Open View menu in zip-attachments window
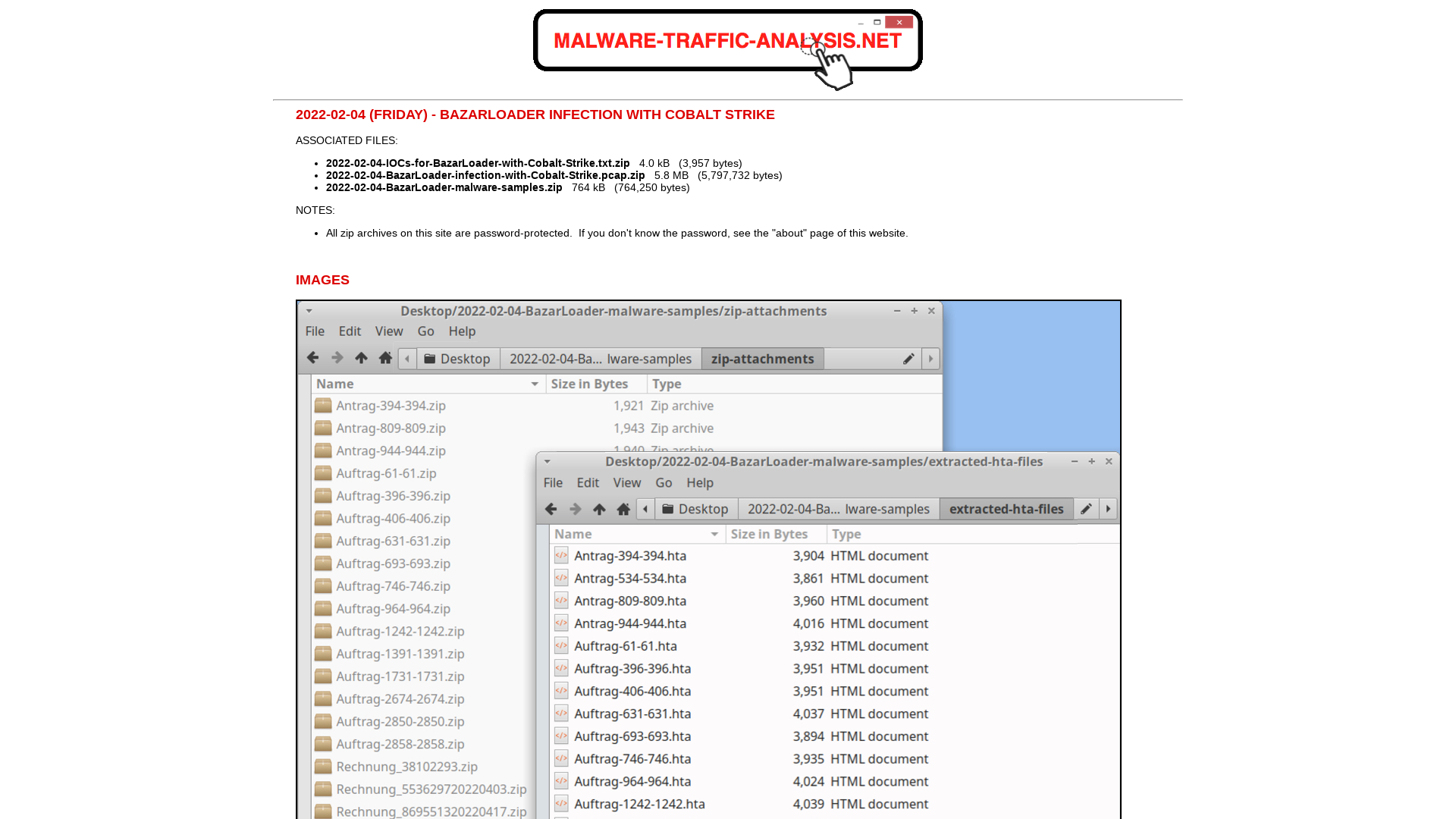Viewport: 1456px width, 819px height. click(x=389, y=331)
